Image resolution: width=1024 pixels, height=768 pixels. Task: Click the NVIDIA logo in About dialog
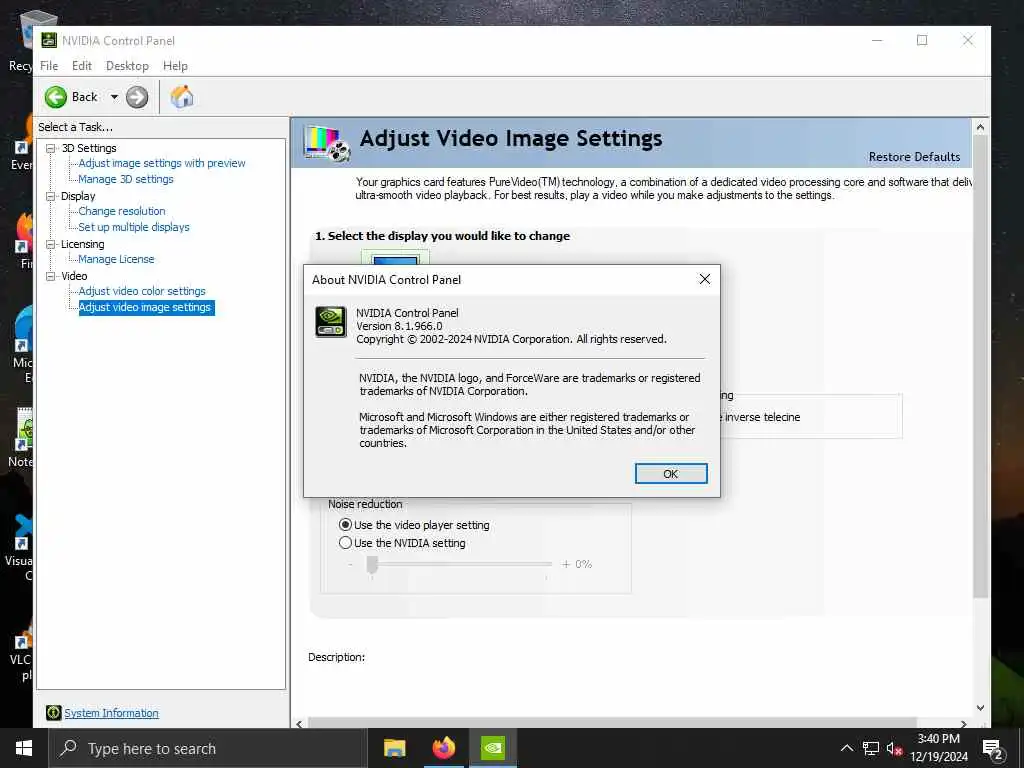(331, 322)
